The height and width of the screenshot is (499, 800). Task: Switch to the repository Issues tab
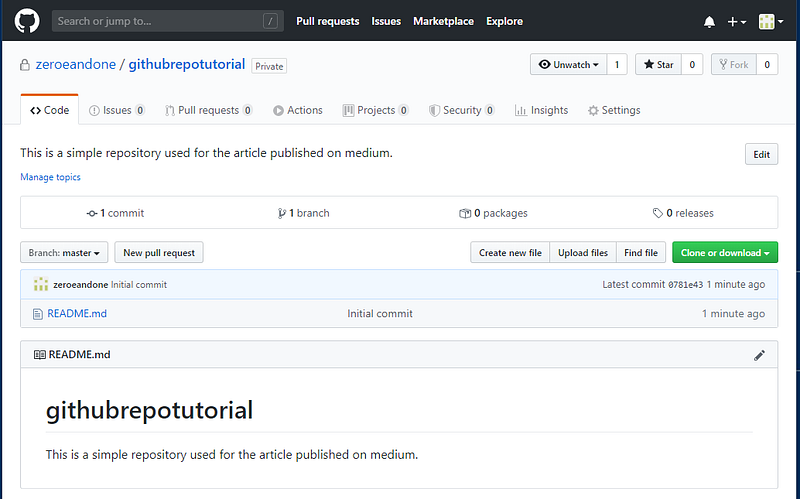[117, 110]
